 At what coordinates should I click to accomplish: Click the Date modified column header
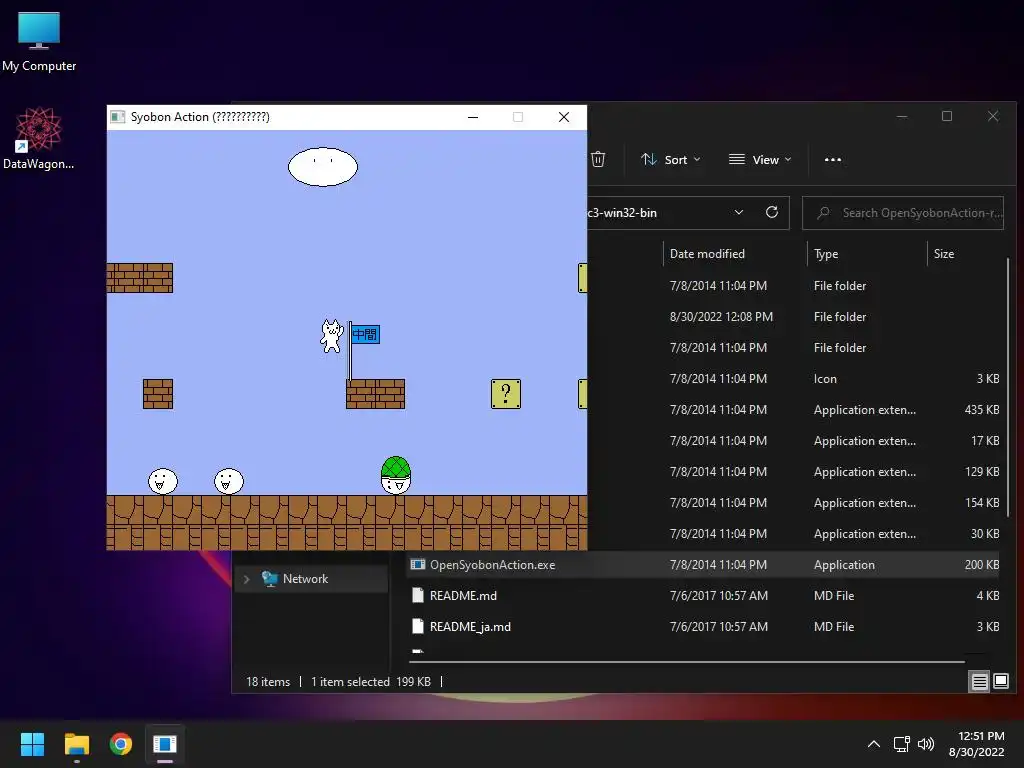707,253
